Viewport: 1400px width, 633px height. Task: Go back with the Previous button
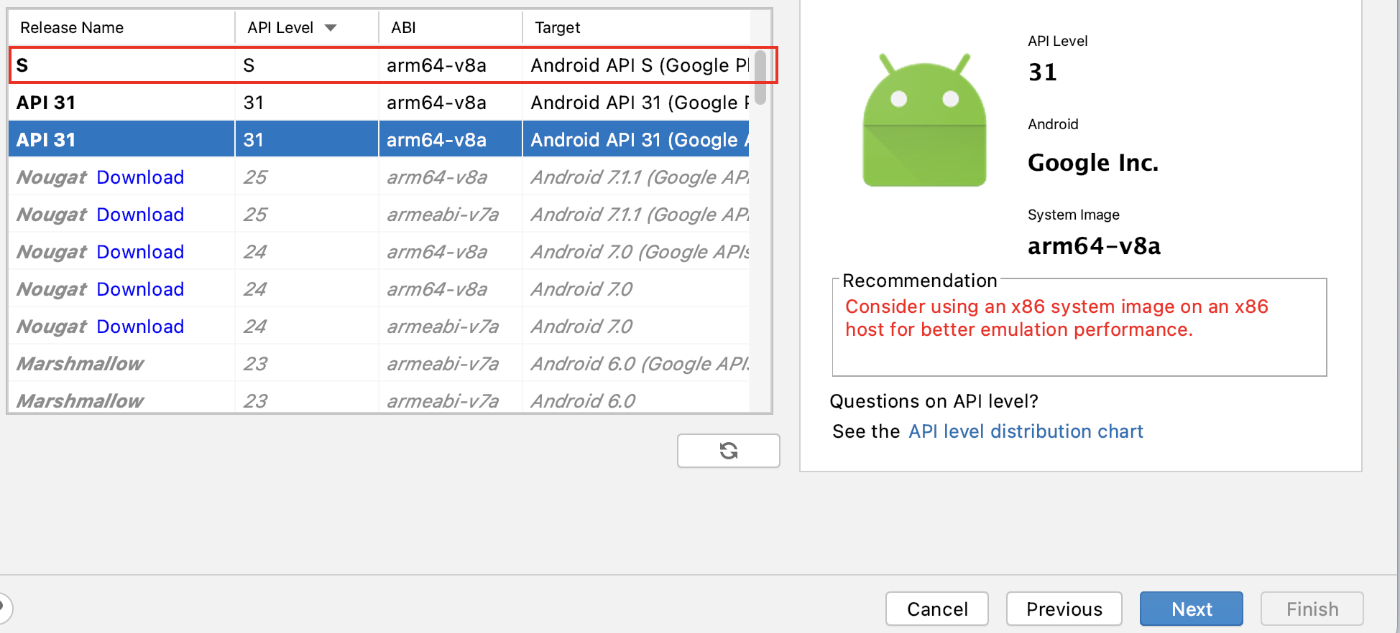(x=1064, y=609)
